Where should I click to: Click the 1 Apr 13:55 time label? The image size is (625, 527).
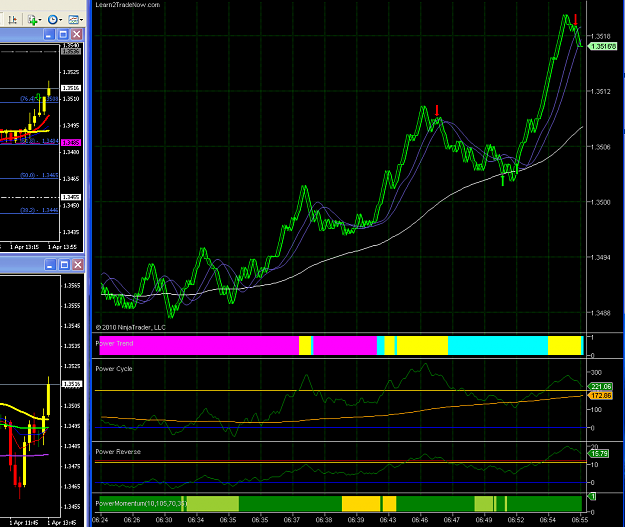click(62, 247)
